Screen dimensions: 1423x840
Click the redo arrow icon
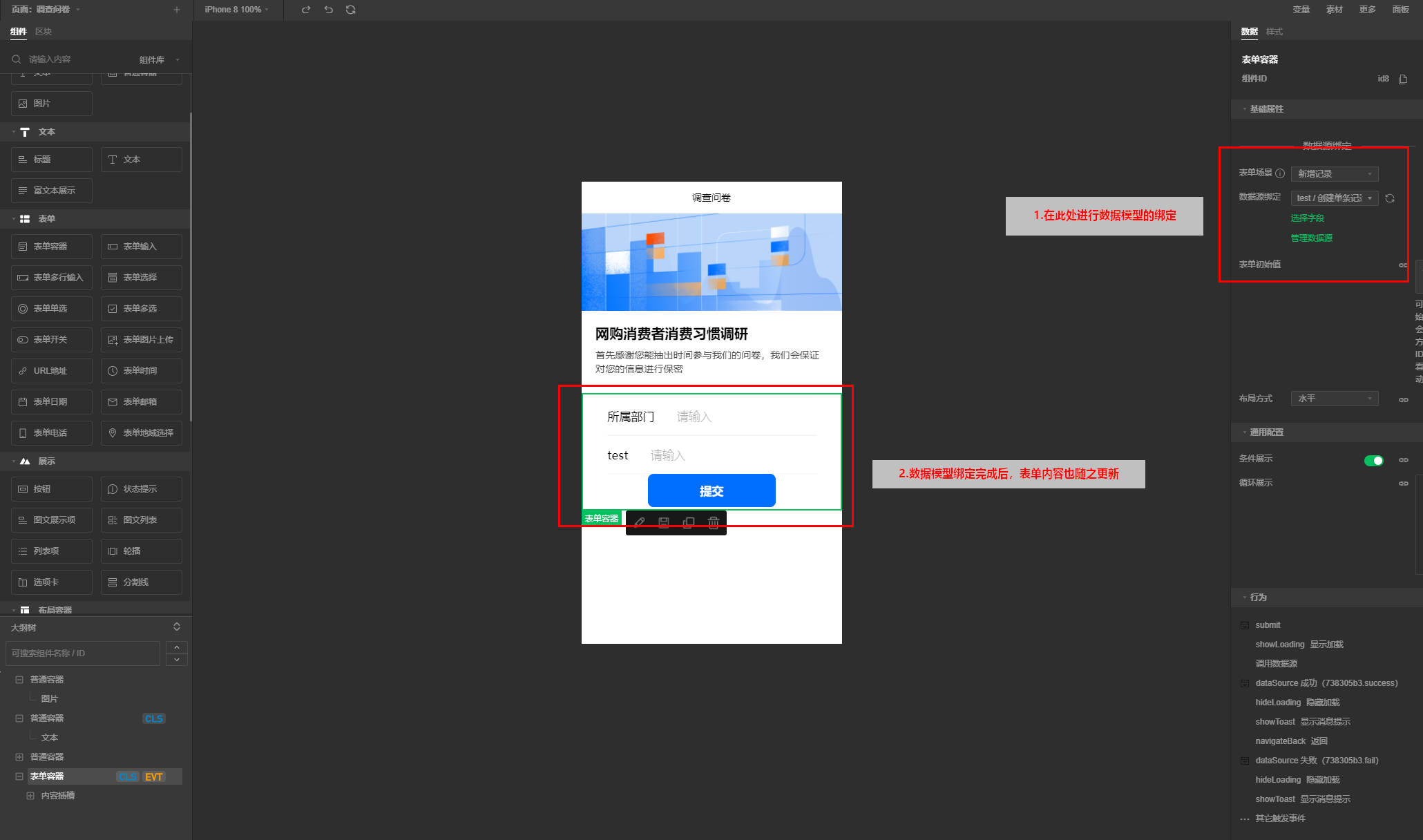tap(306, 10)
